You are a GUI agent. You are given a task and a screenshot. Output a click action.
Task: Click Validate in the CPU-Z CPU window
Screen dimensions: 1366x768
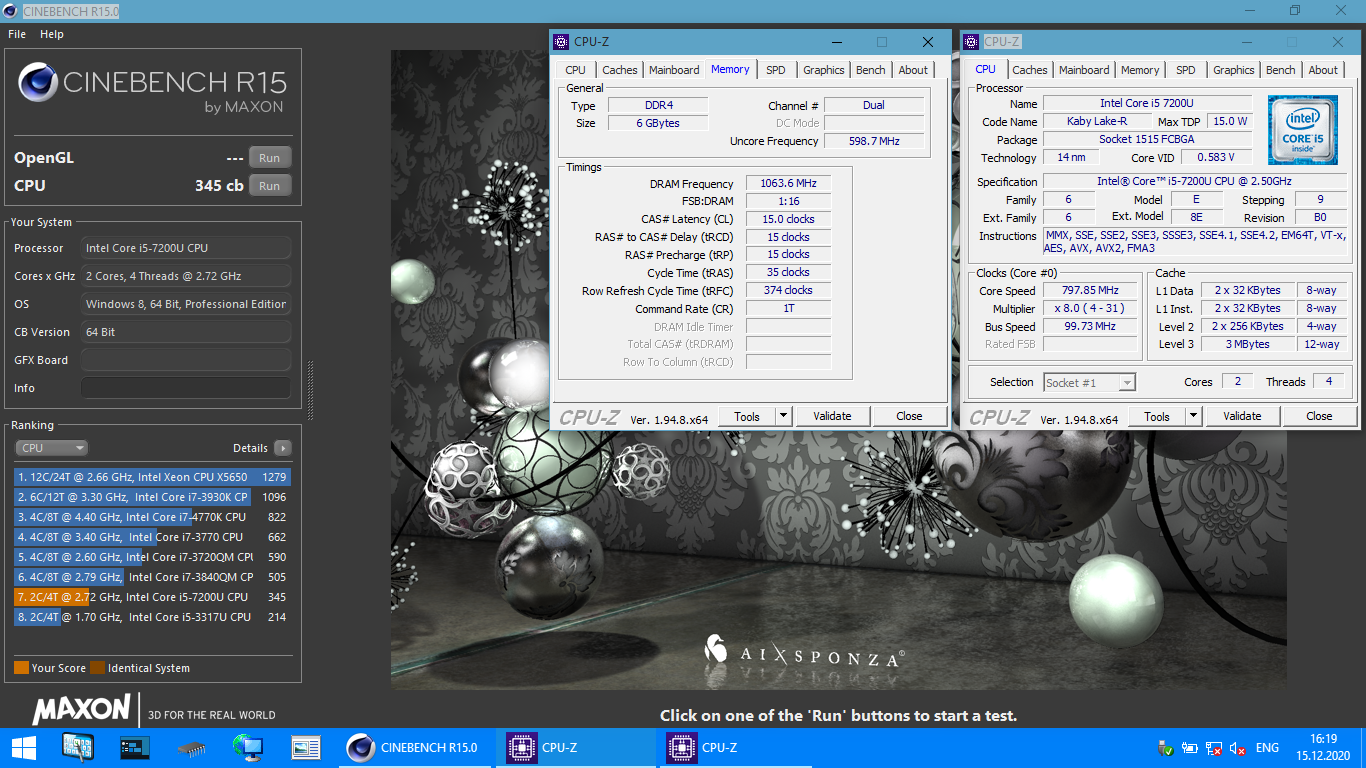coord(1242,417)
